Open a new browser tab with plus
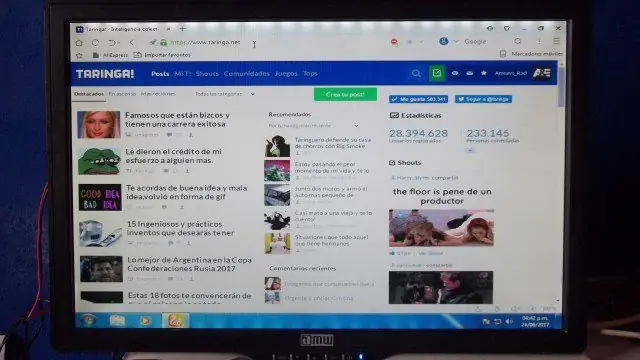The image size is (640, 360). pos(182,29)
